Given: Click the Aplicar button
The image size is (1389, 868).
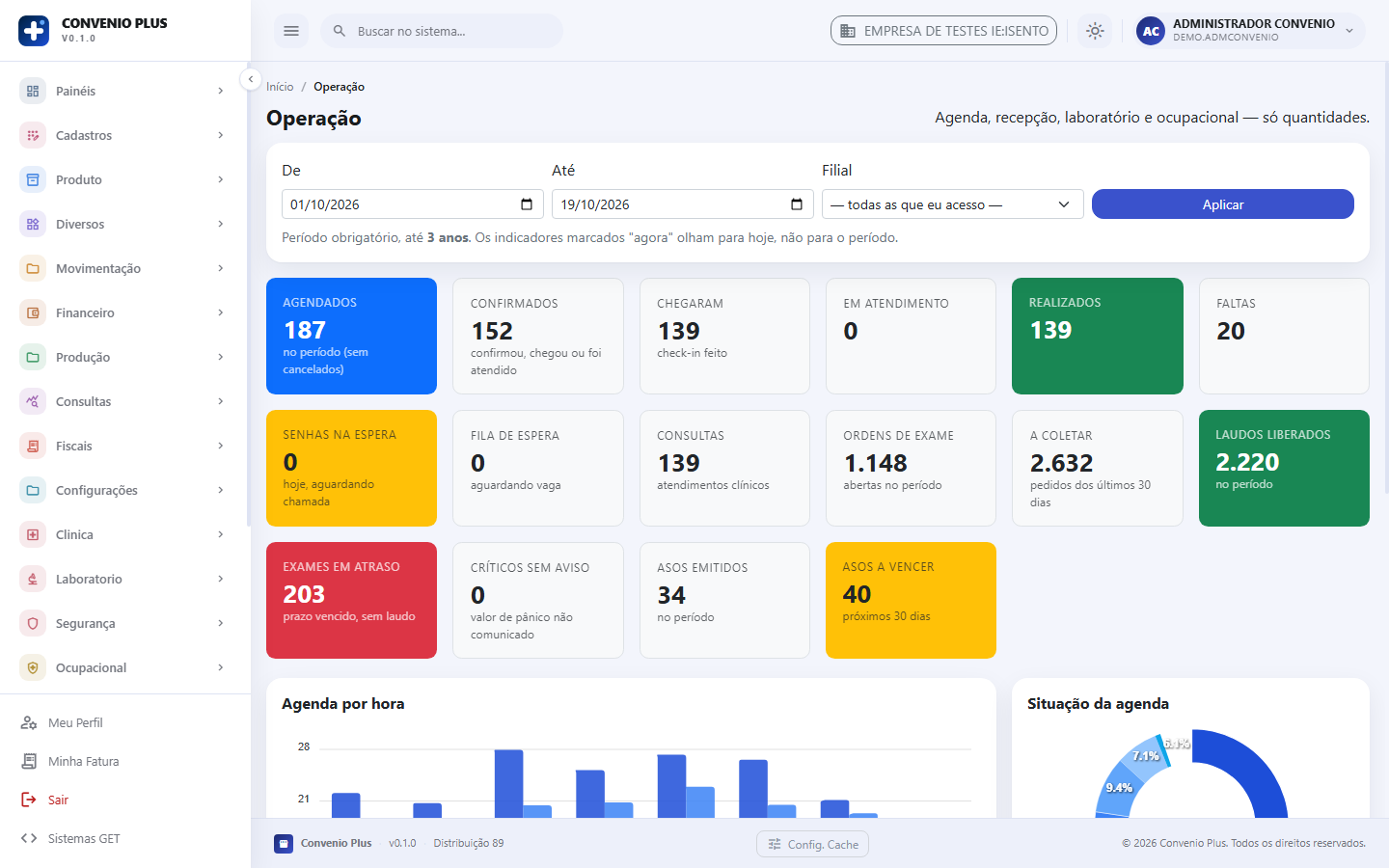Looking at the screenshot, I should point(1223,204).
